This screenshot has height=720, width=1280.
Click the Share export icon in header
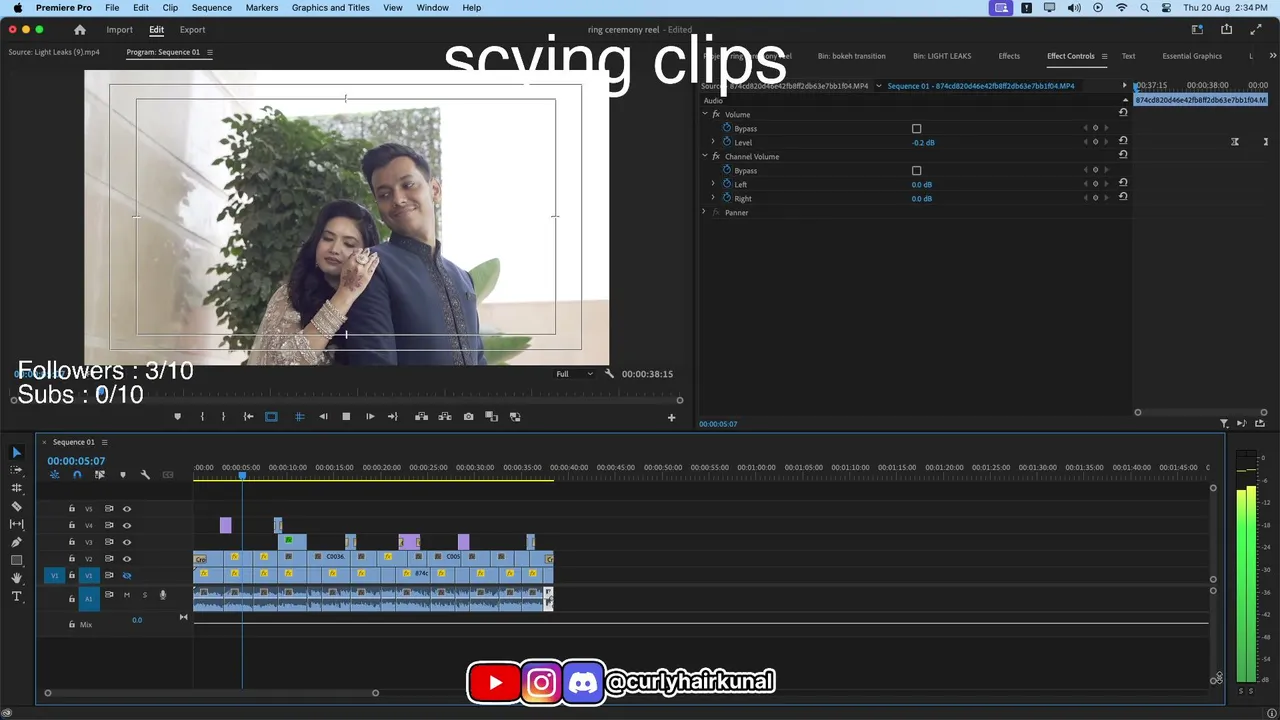tap(1226, 30)
